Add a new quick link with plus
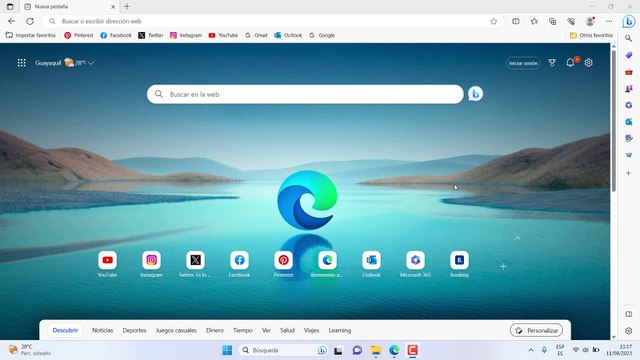Screen dimensions: 640x360 [503, 267]
